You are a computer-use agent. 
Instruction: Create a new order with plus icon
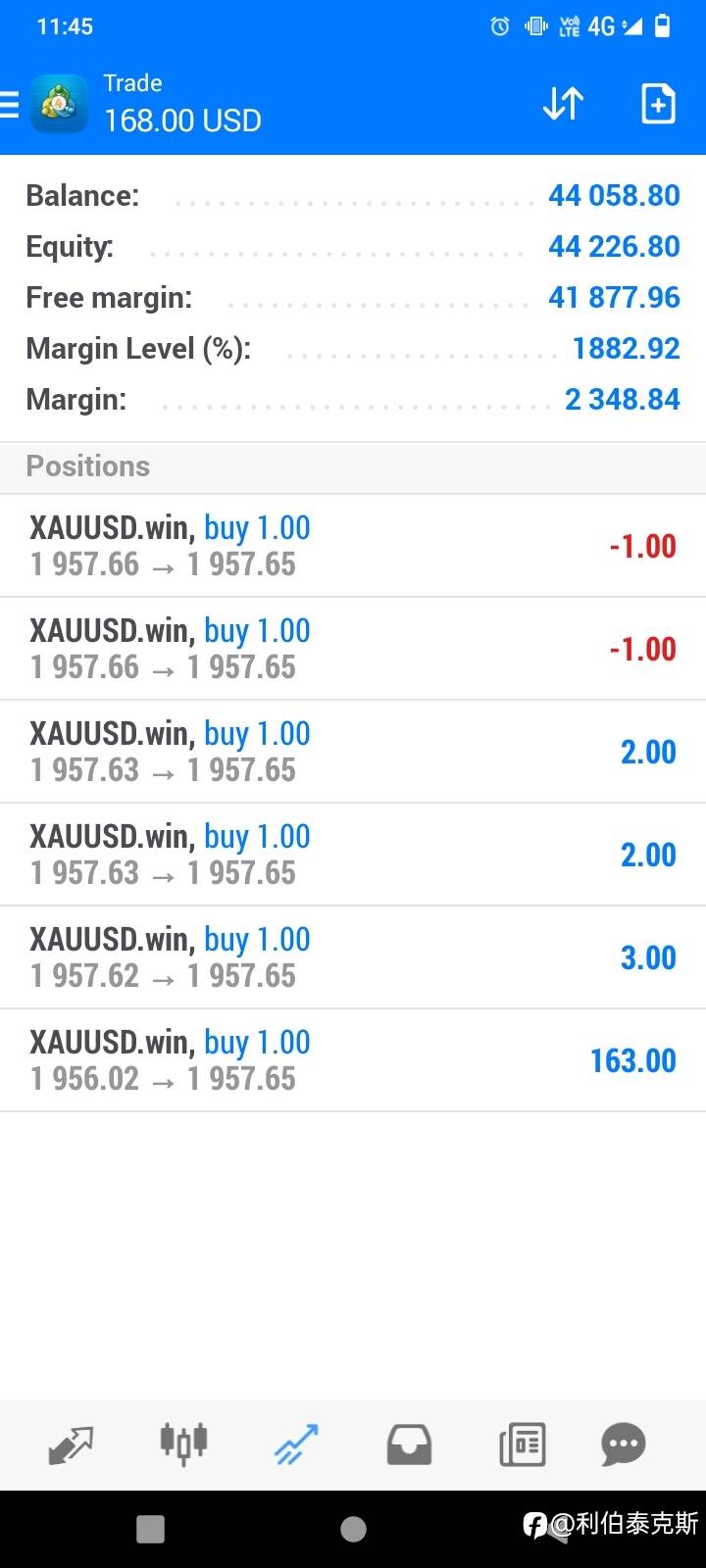[x=657, y=104]
